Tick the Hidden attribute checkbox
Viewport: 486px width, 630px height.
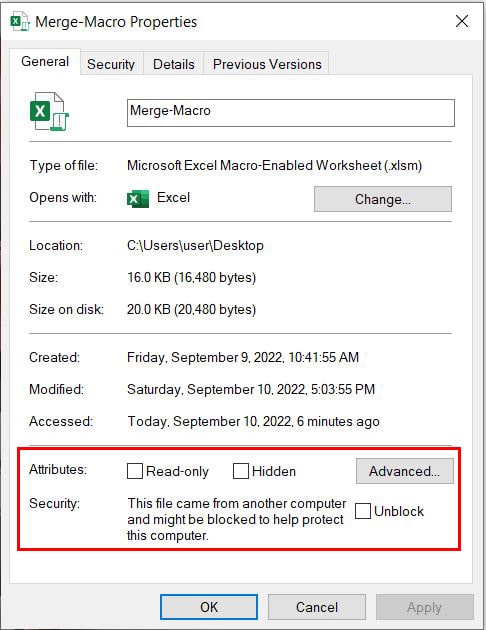241,471
